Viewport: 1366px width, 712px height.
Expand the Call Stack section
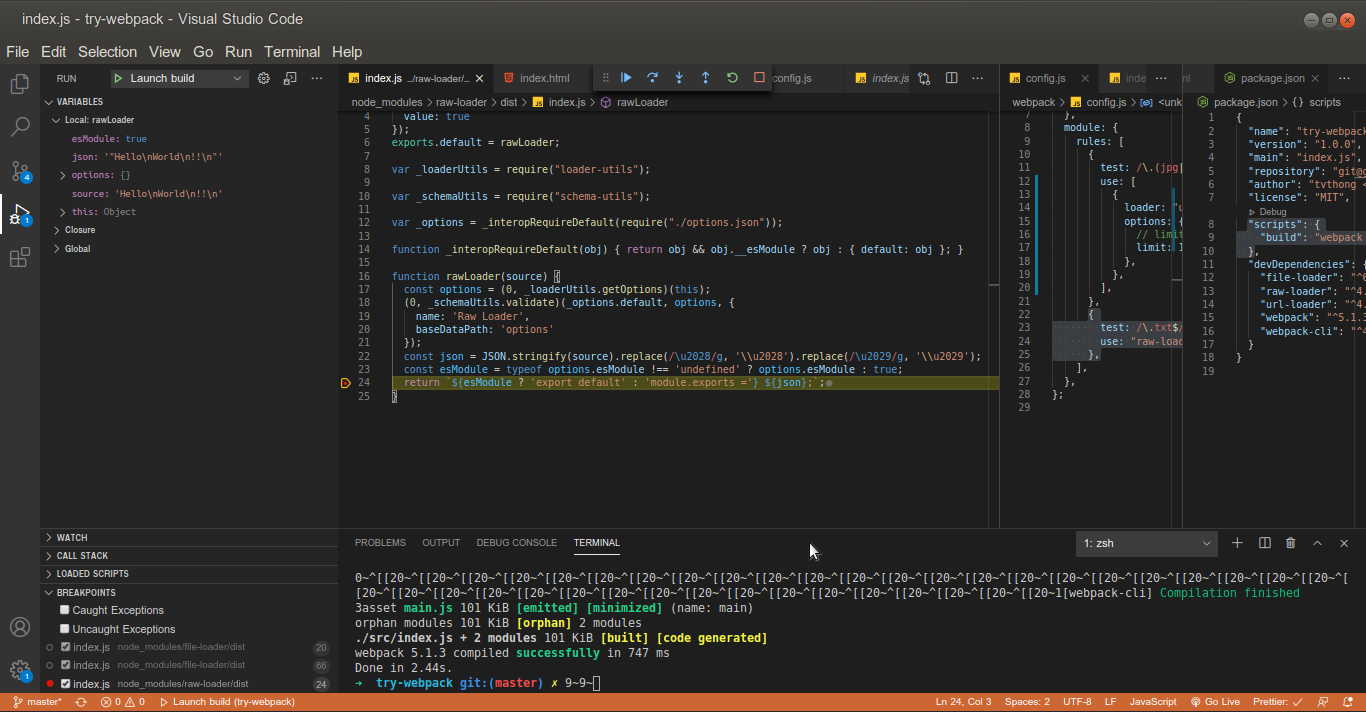click(82, 556)
